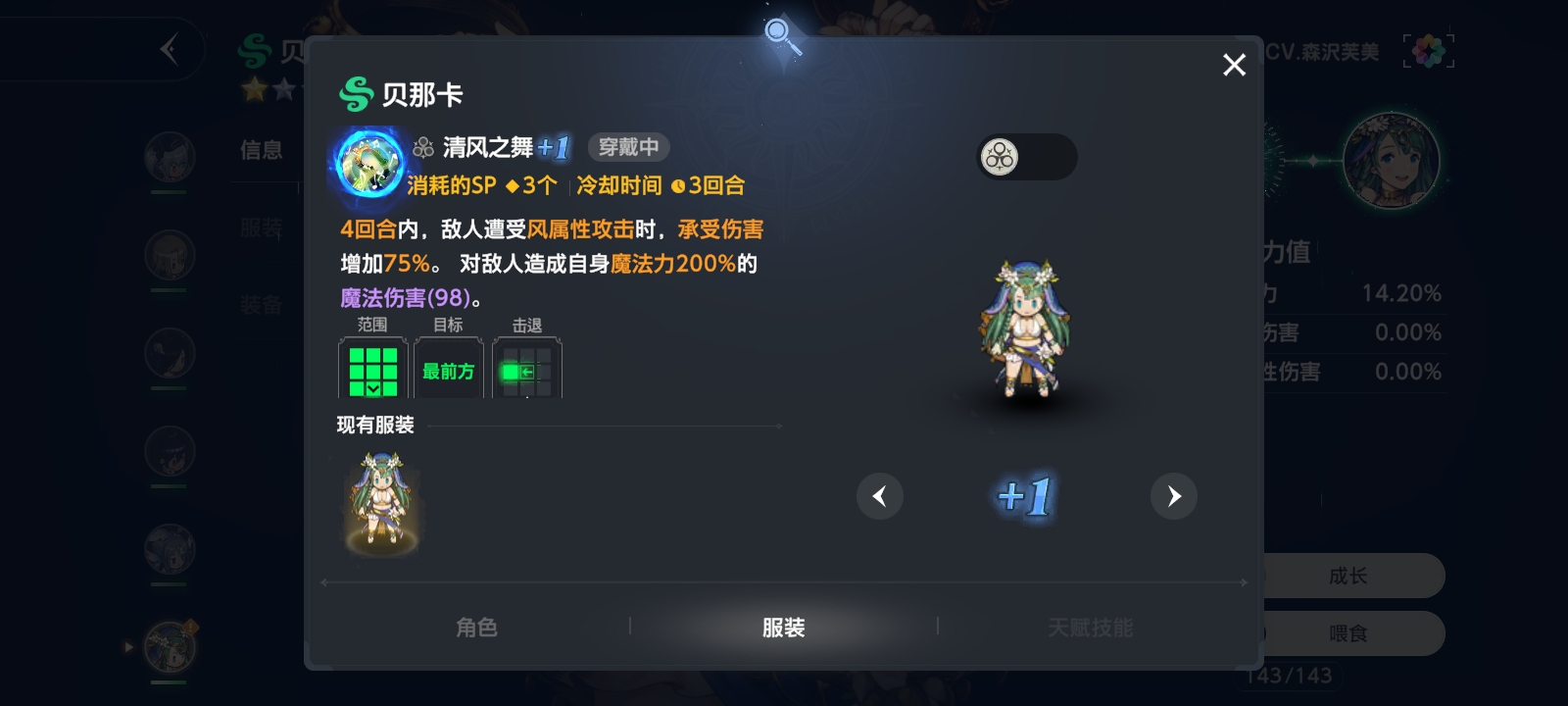Click the back arrow in the top-left corner
The height and width of the screenshot is (706, 1568).
[170, 49]
